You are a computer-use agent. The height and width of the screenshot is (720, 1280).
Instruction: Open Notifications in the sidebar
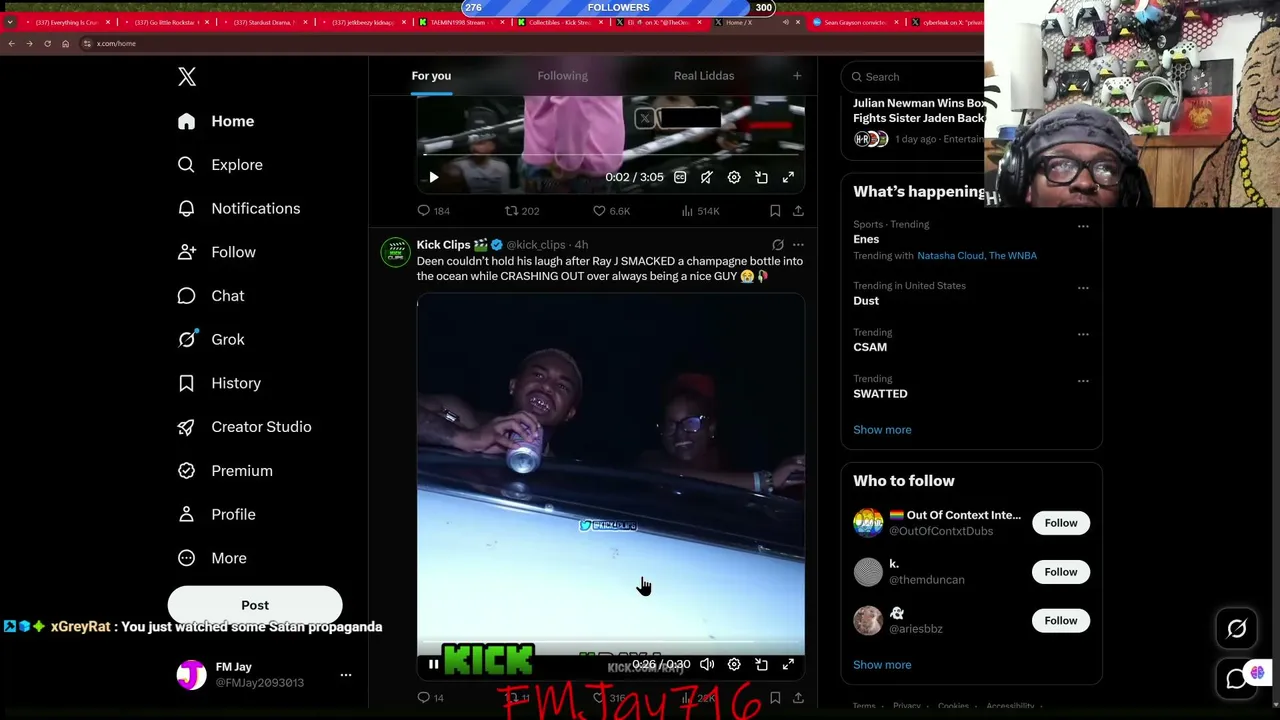(238, 208)
